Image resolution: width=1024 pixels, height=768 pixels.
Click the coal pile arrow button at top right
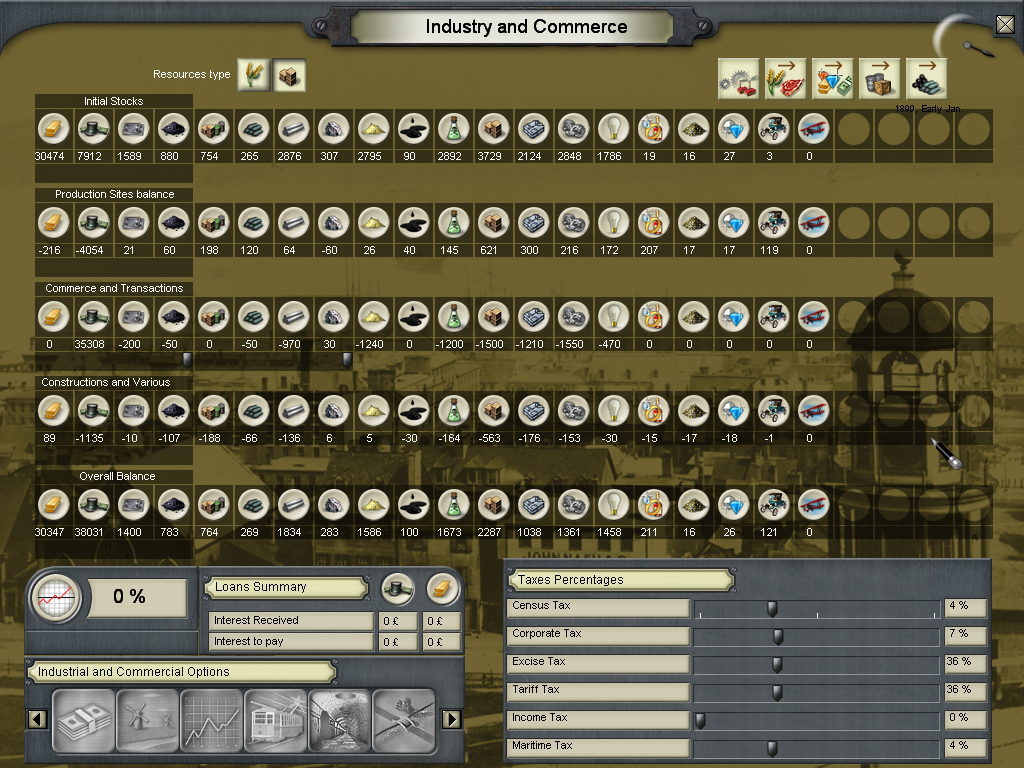926,78
